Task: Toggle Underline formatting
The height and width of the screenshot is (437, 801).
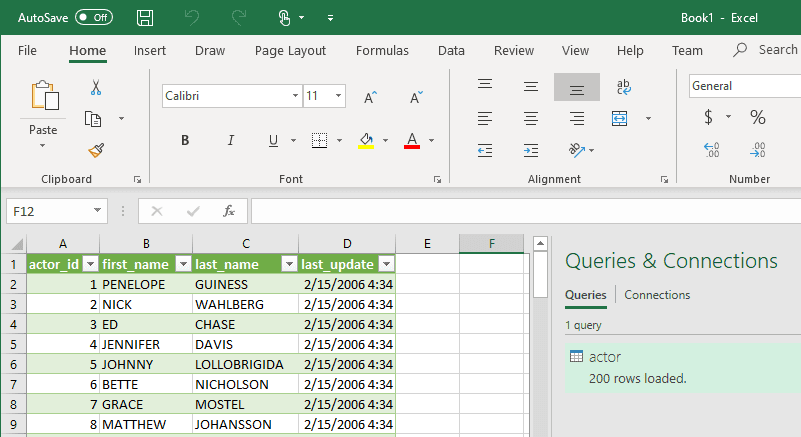Action: click(x=273, y=140)
